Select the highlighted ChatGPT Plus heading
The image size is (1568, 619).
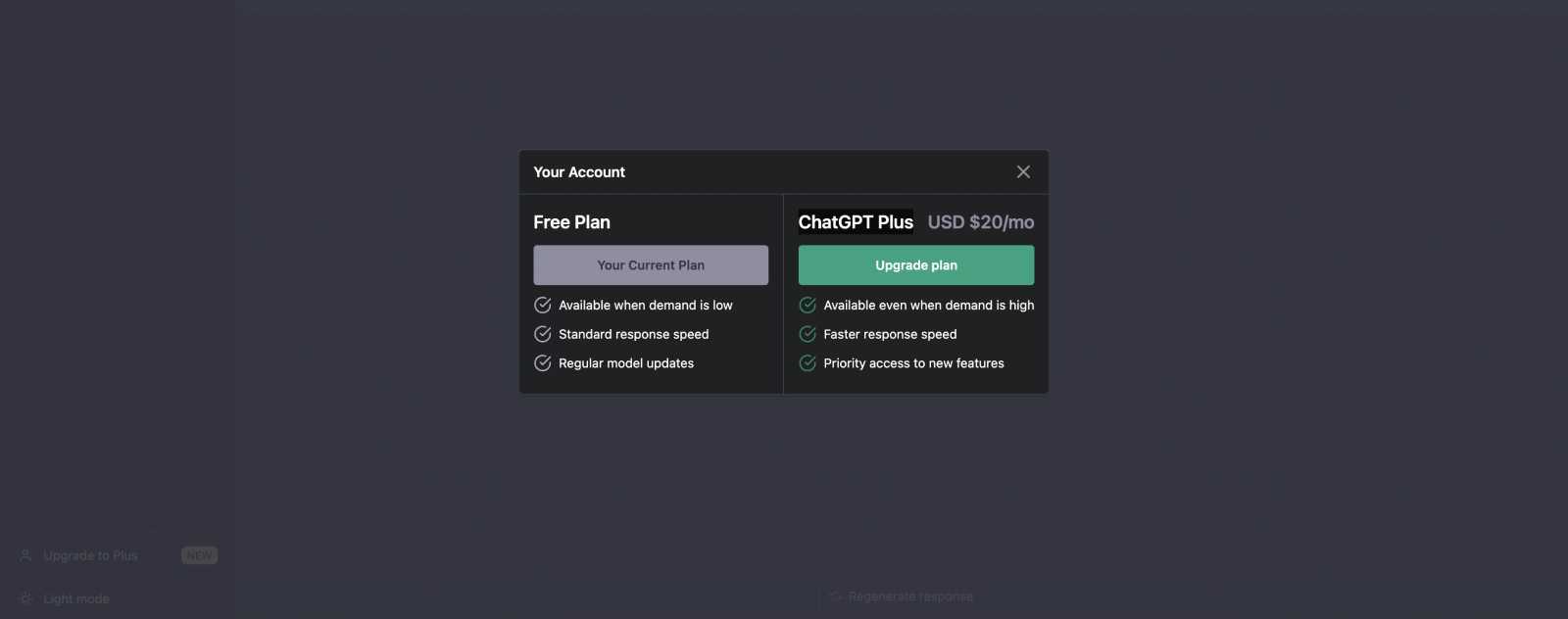pyautogui.click(x=856, y=222)
